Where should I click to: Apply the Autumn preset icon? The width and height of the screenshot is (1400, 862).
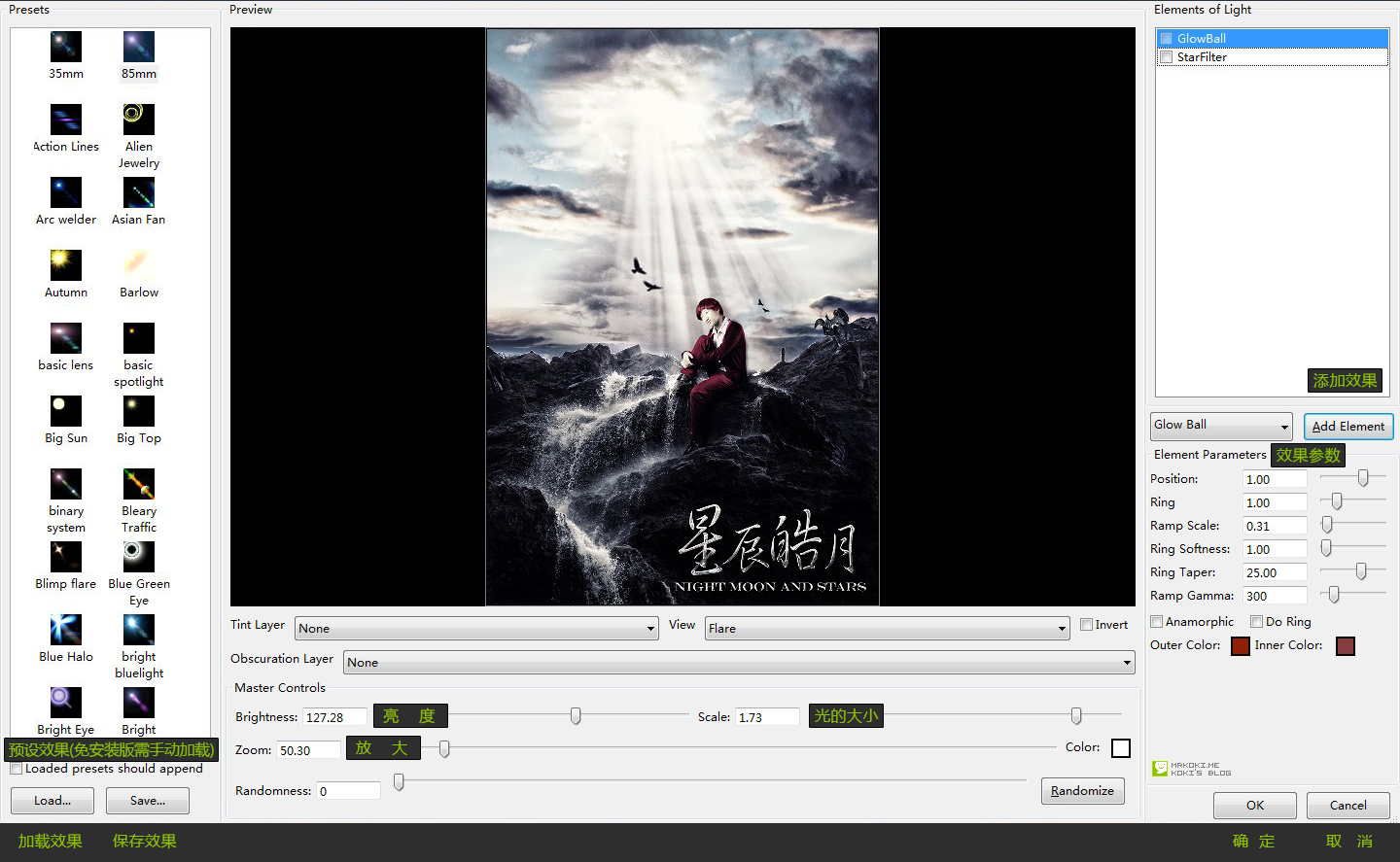coord(66,265)
